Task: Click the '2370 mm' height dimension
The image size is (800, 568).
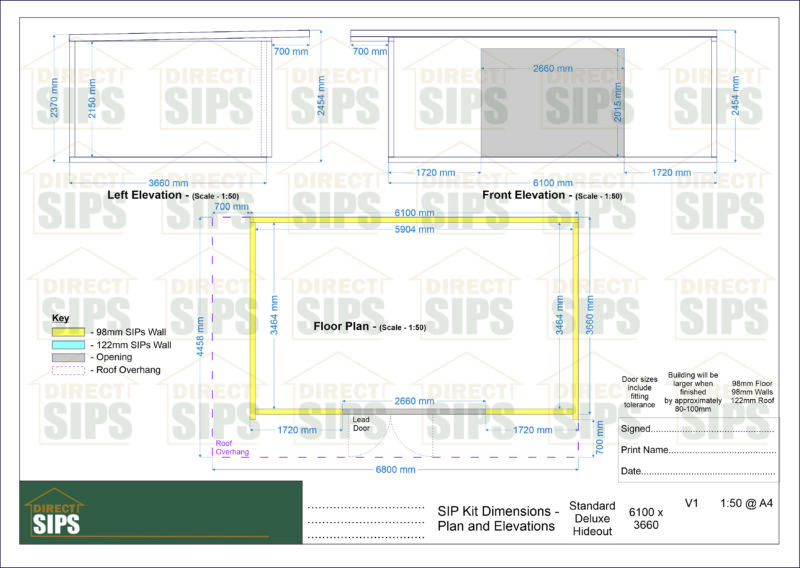Action: [x=54, y=97]
